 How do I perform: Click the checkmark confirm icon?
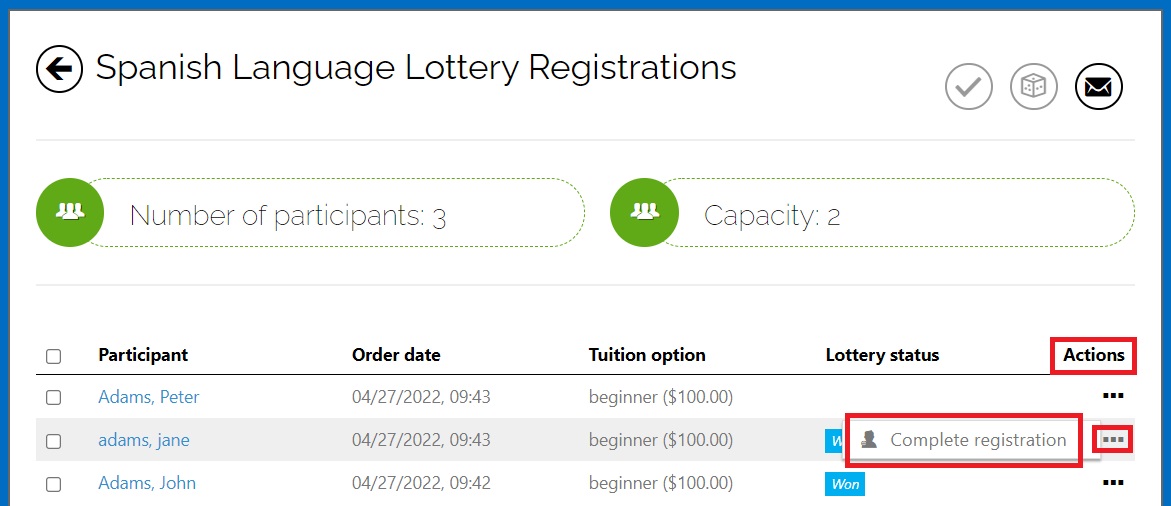(x=969, y=87)
